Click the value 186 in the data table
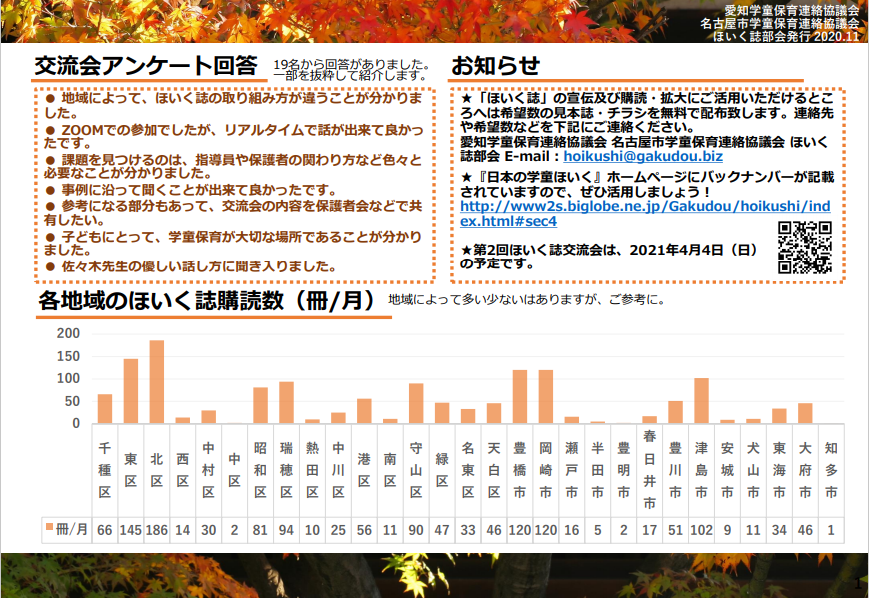 (156, 527)
